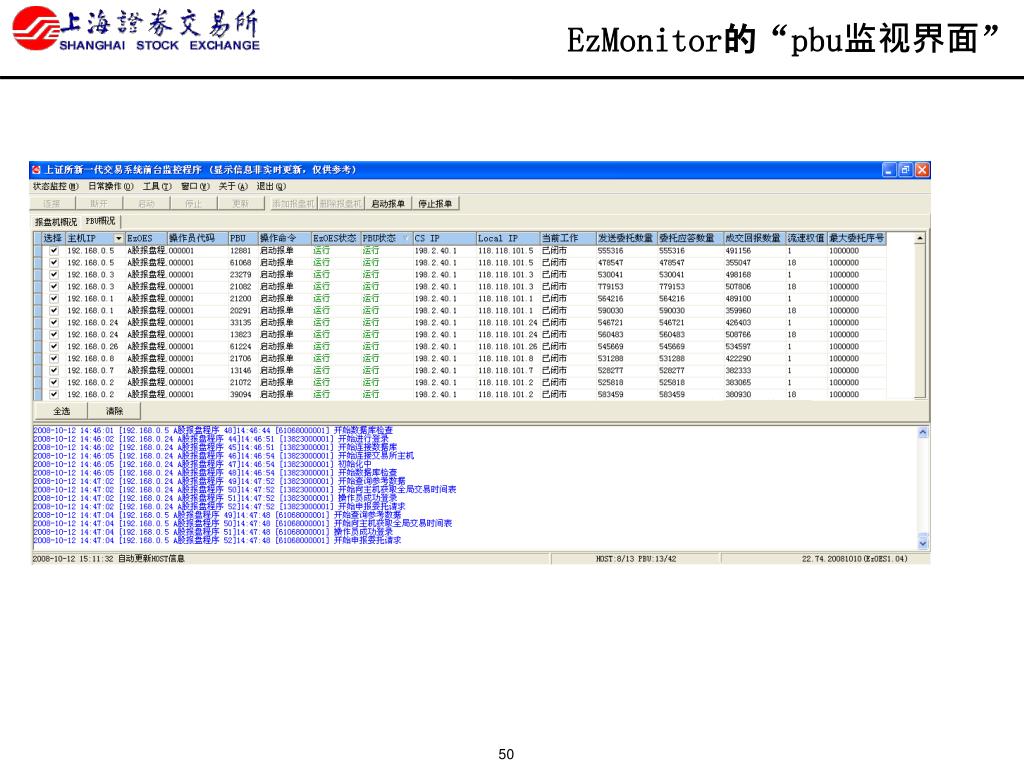Click the 停止报单 toolbar button

436,204
